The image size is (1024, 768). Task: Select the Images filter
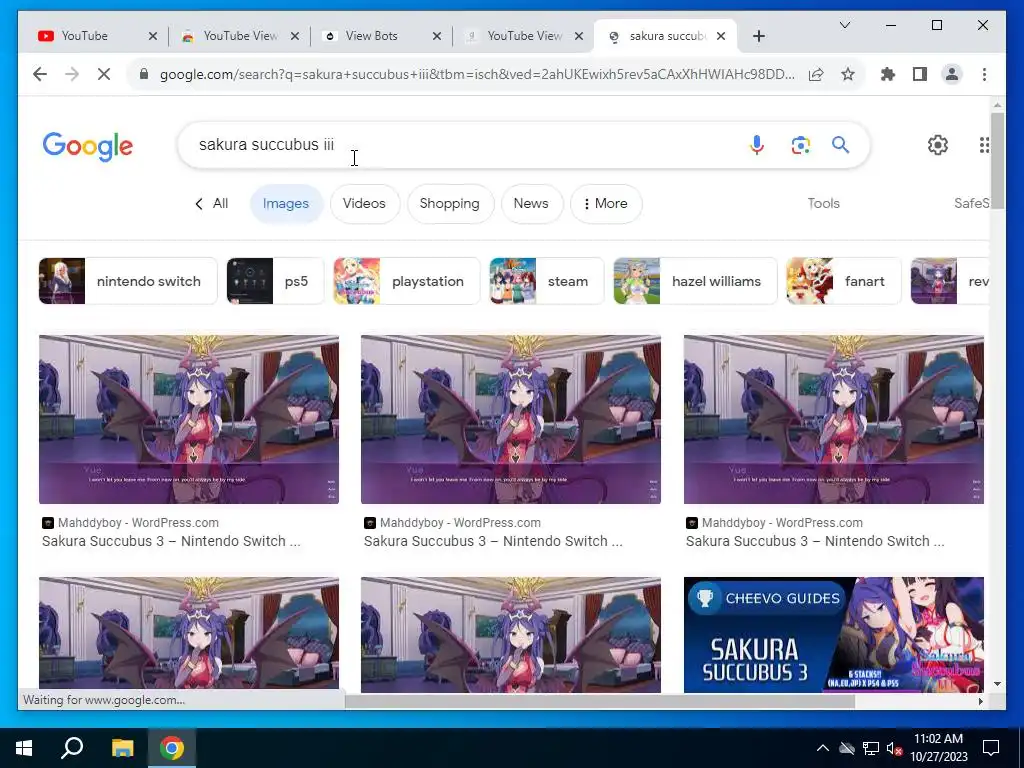tap(286, 204)
